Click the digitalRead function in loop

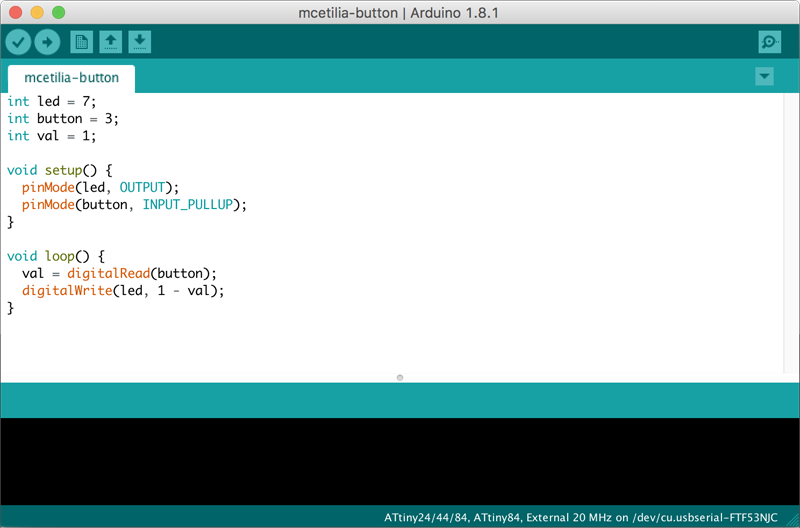point(109,273)
